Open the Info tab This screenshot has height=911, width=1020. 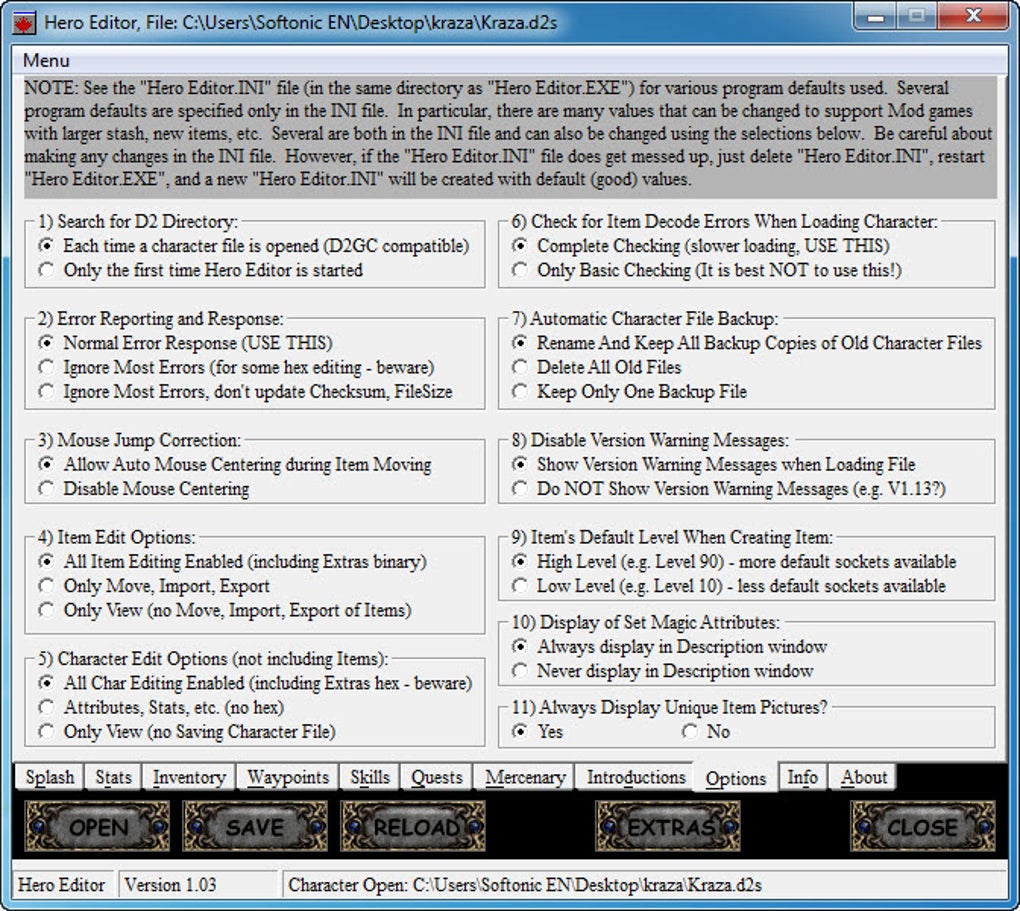(x=802, y=777)
